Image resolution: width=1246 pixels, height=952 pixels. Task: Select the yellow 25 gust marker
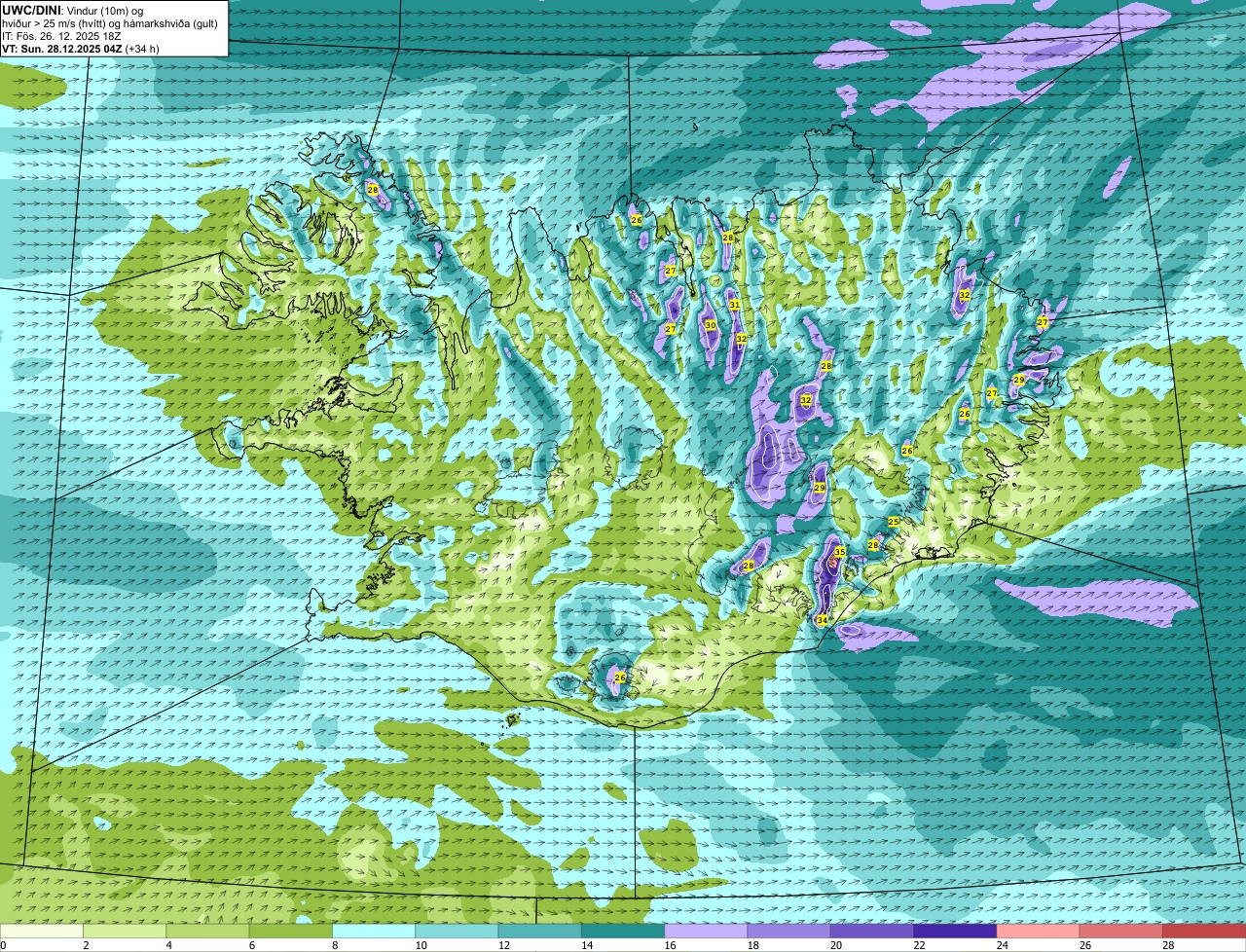pyautogui.click(x=893, y=522)
